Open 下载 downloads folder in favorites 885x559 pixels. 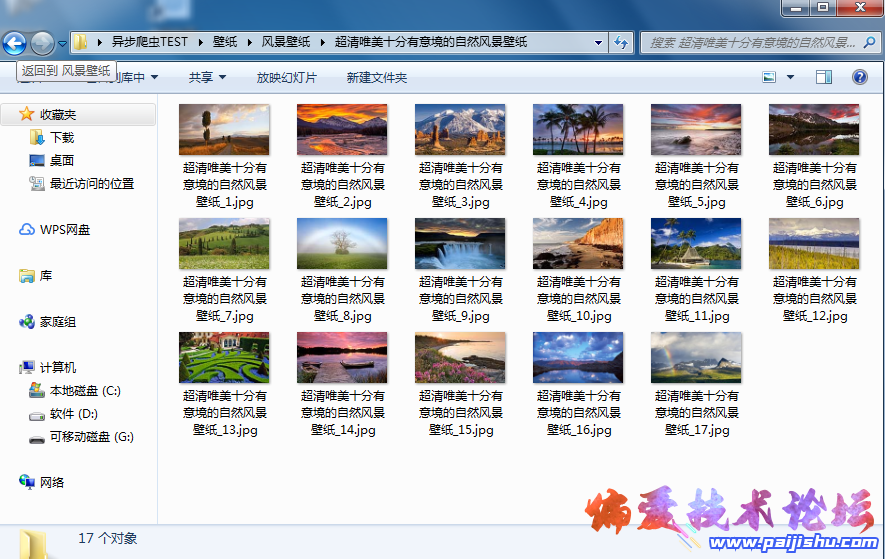[62, 137]
